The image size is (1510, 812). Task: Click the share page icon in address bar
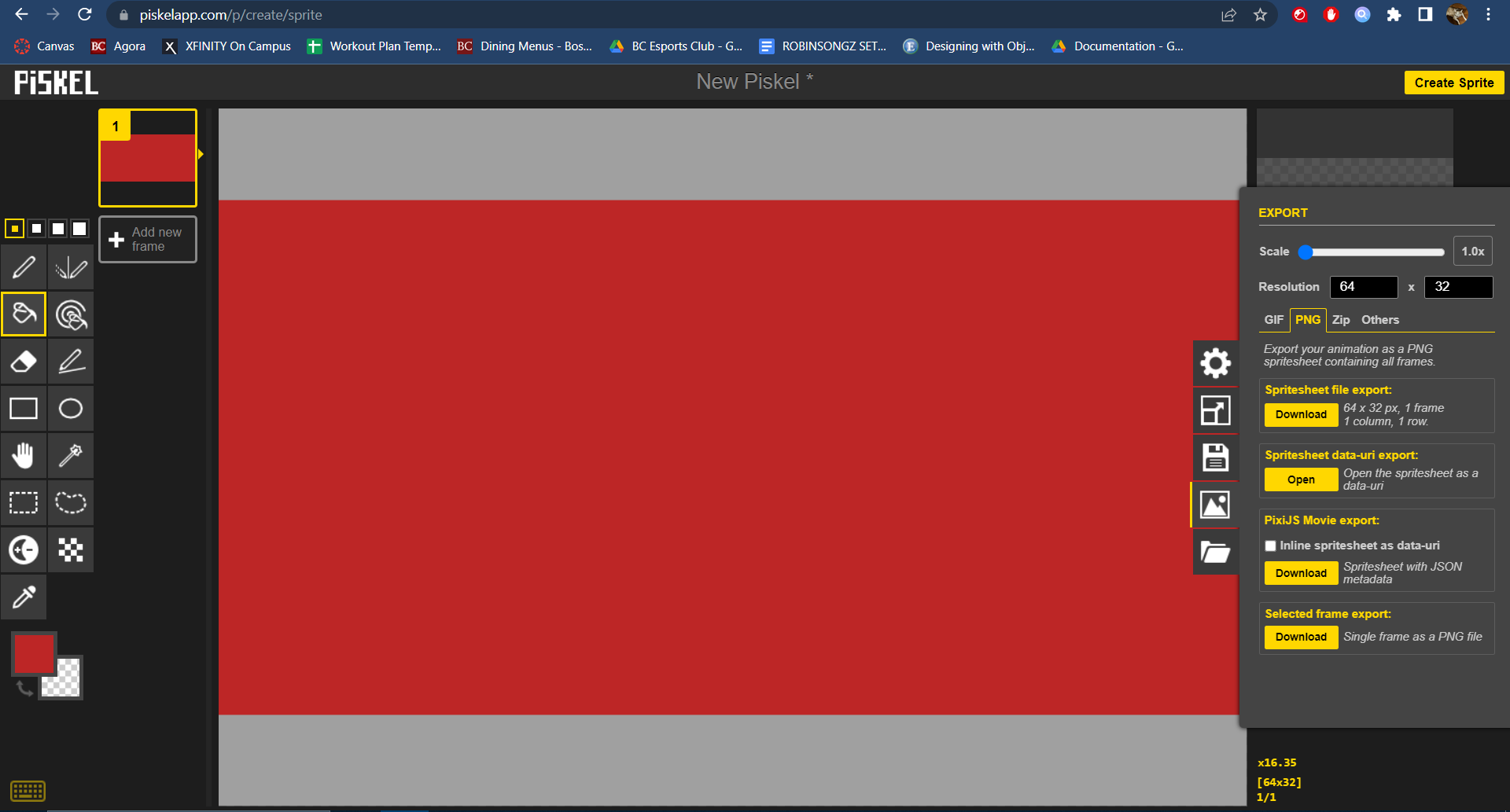click(x=1229, y=15)
